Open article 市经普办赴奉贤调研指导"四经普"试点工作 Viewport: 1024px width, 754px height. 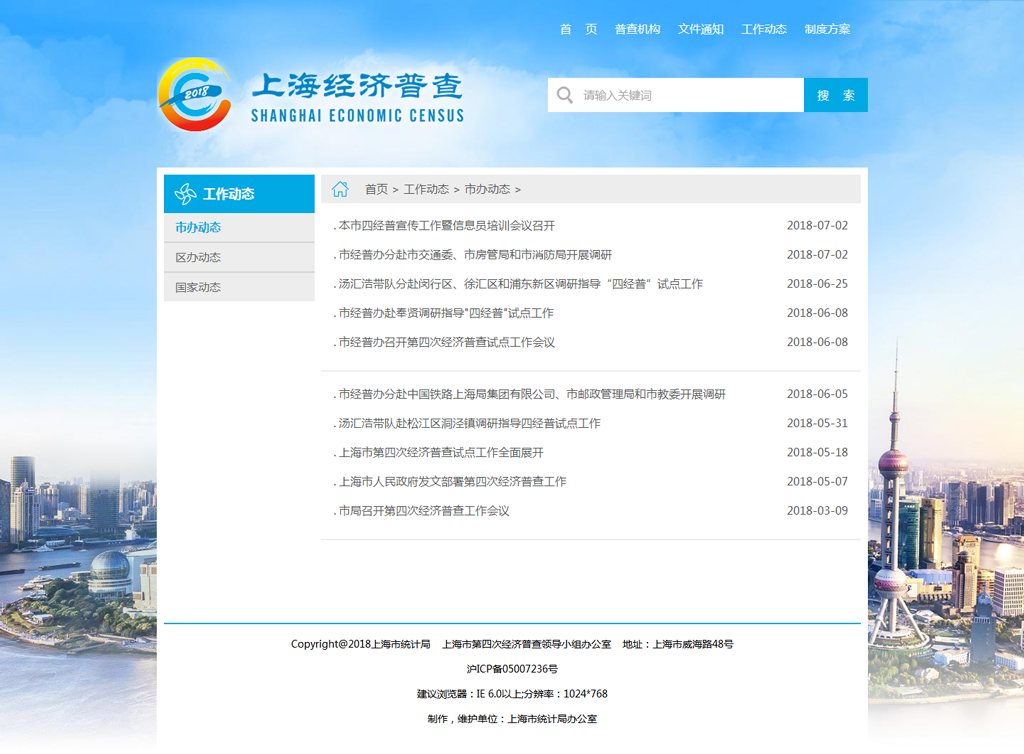[446, 313]
